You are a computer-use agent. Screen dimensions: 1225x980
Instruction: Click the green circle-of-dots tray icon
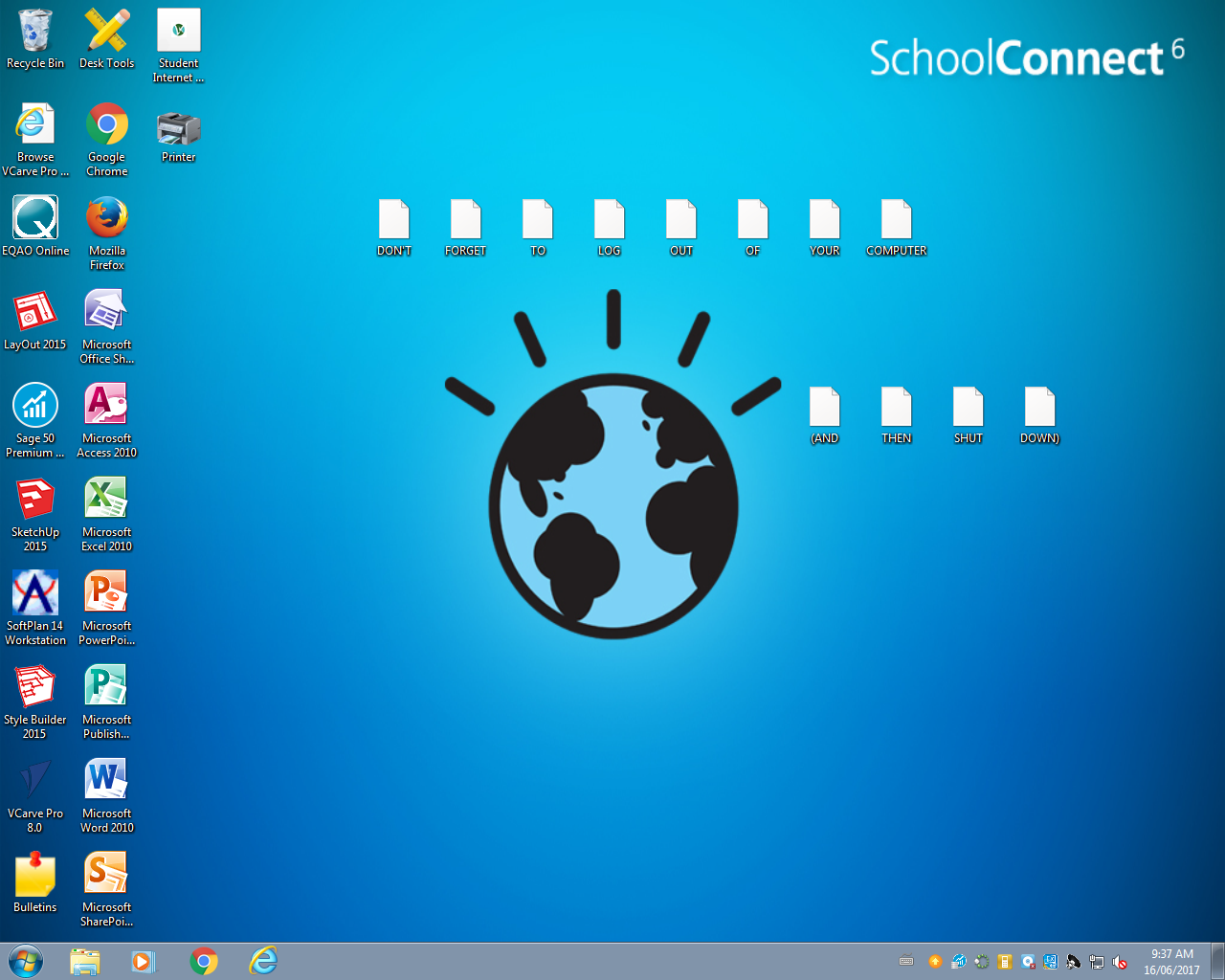[x=981, y=962]
